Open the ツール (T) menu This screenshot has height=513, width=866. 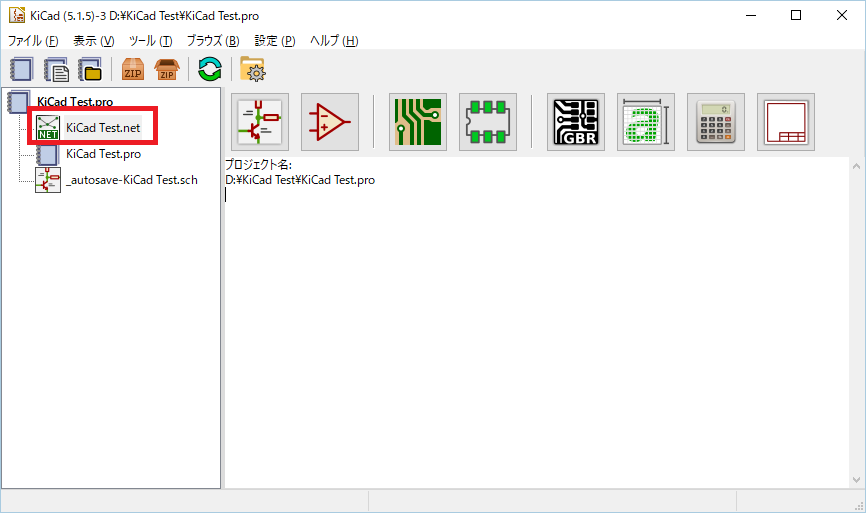pyautogui.click(x=150, y=41)
